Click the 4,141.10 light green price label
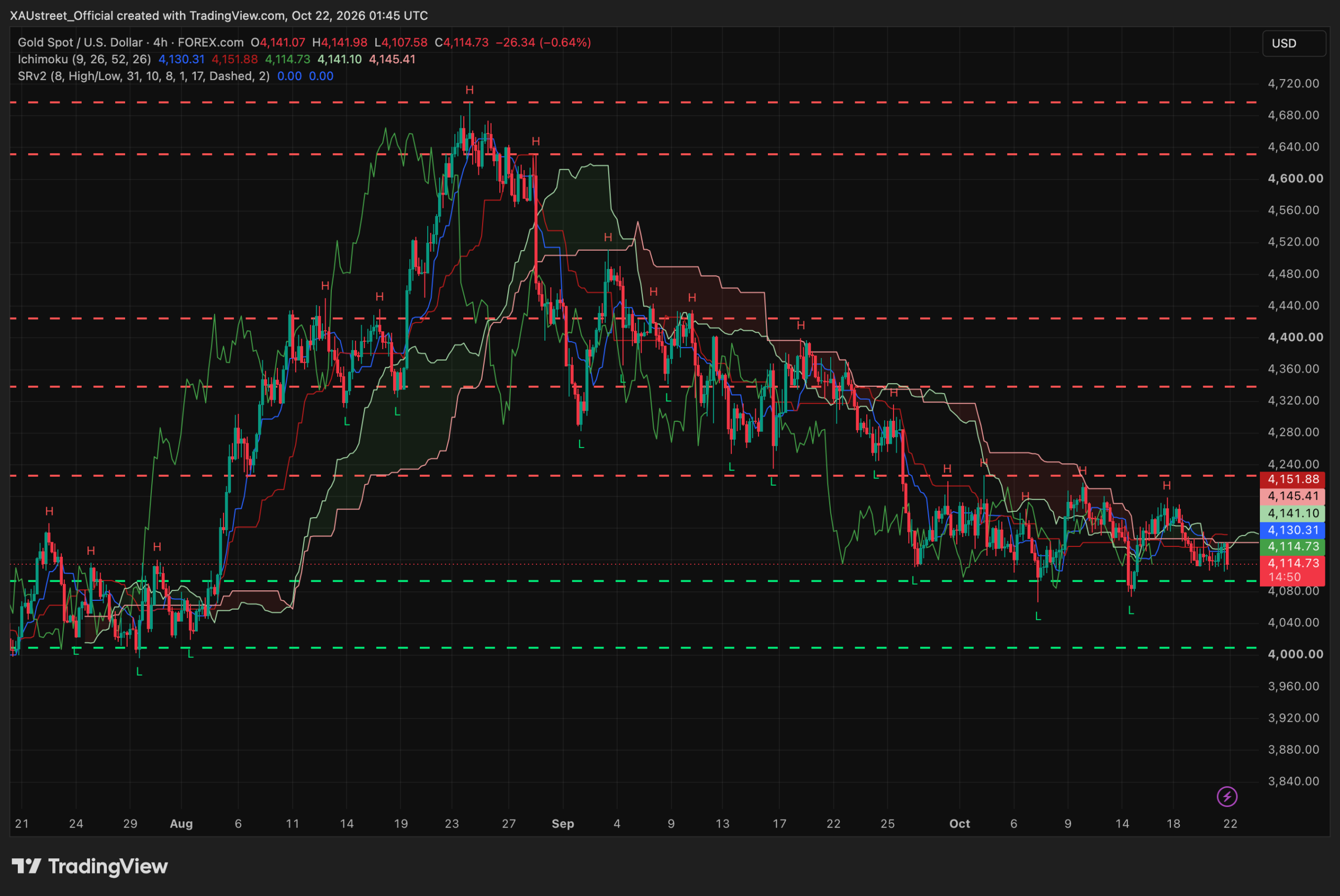Viewport: 1340px width, 896px height. pyautogui.click(x=1292, y=513)
